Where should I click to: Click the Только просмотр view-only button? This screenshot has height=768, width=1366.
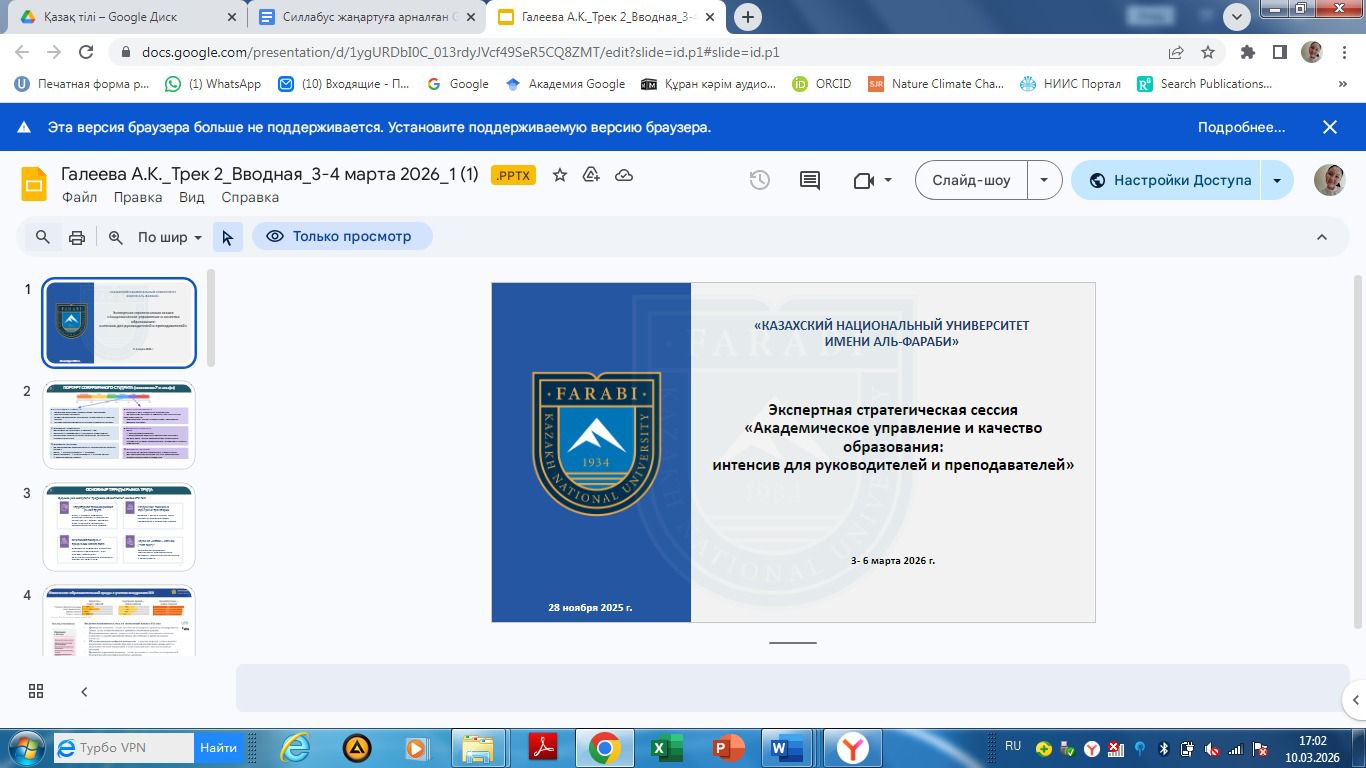pyautogui.click(x=342, y=236)
